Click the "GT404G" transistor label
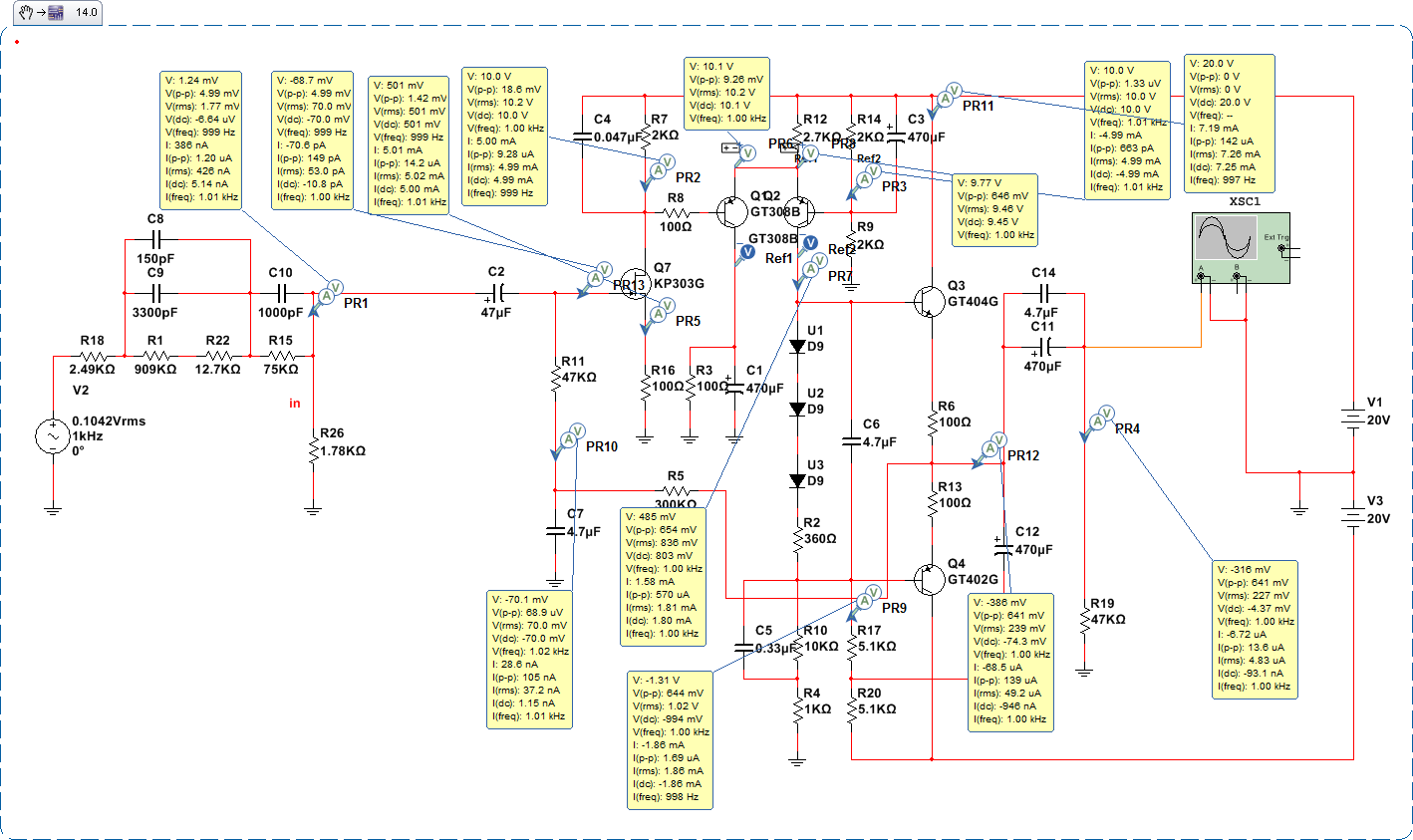1413x840 pixels. (x=973, y=302)
